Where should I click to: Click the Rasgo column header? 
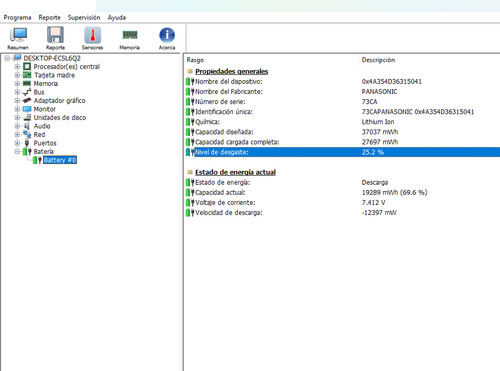click(x=195, y=60)
